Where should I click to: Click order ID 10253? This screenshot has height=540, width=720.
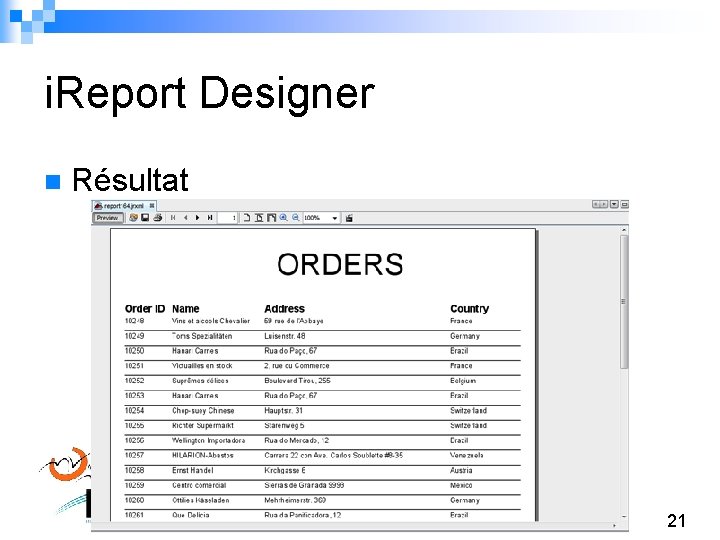click(x=134, y=396)
